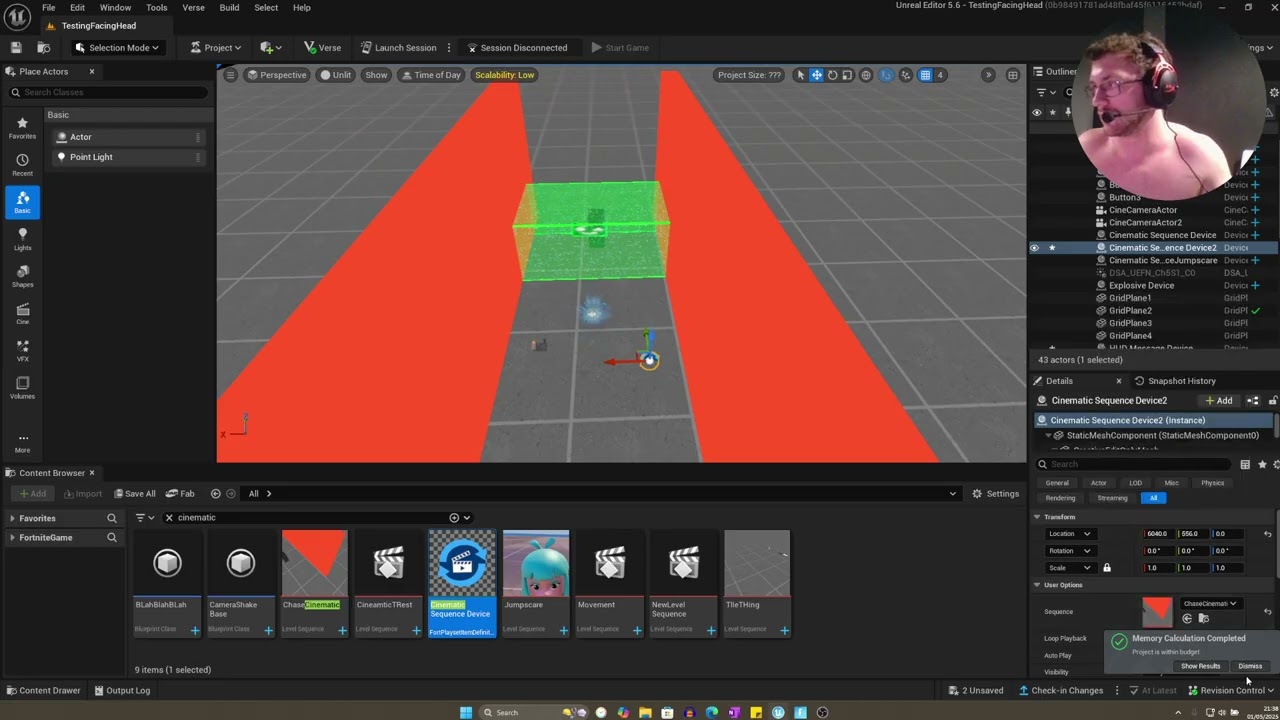Select the Lights category in Place Actors
This screenshot has width=1280, height=720.
[22, 239]
